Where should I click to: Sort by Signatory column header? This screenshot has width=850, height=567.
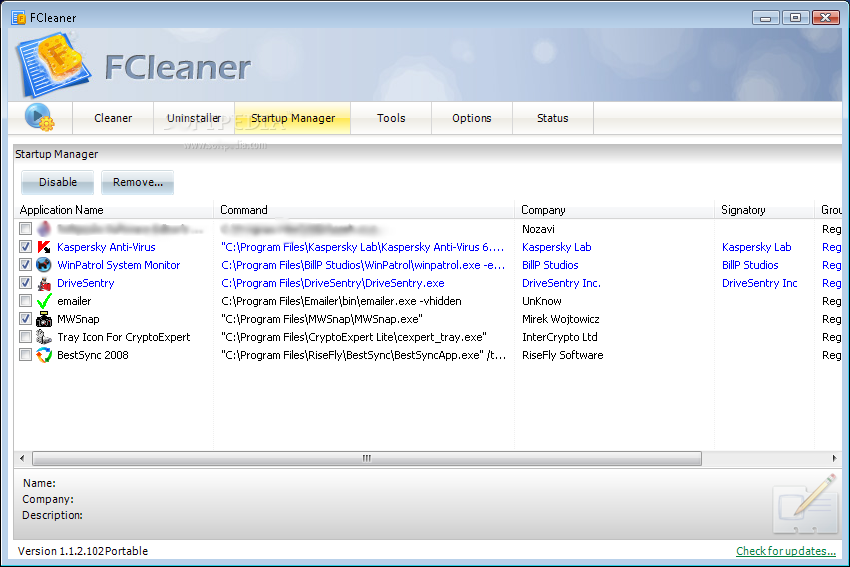click(764, 210)
